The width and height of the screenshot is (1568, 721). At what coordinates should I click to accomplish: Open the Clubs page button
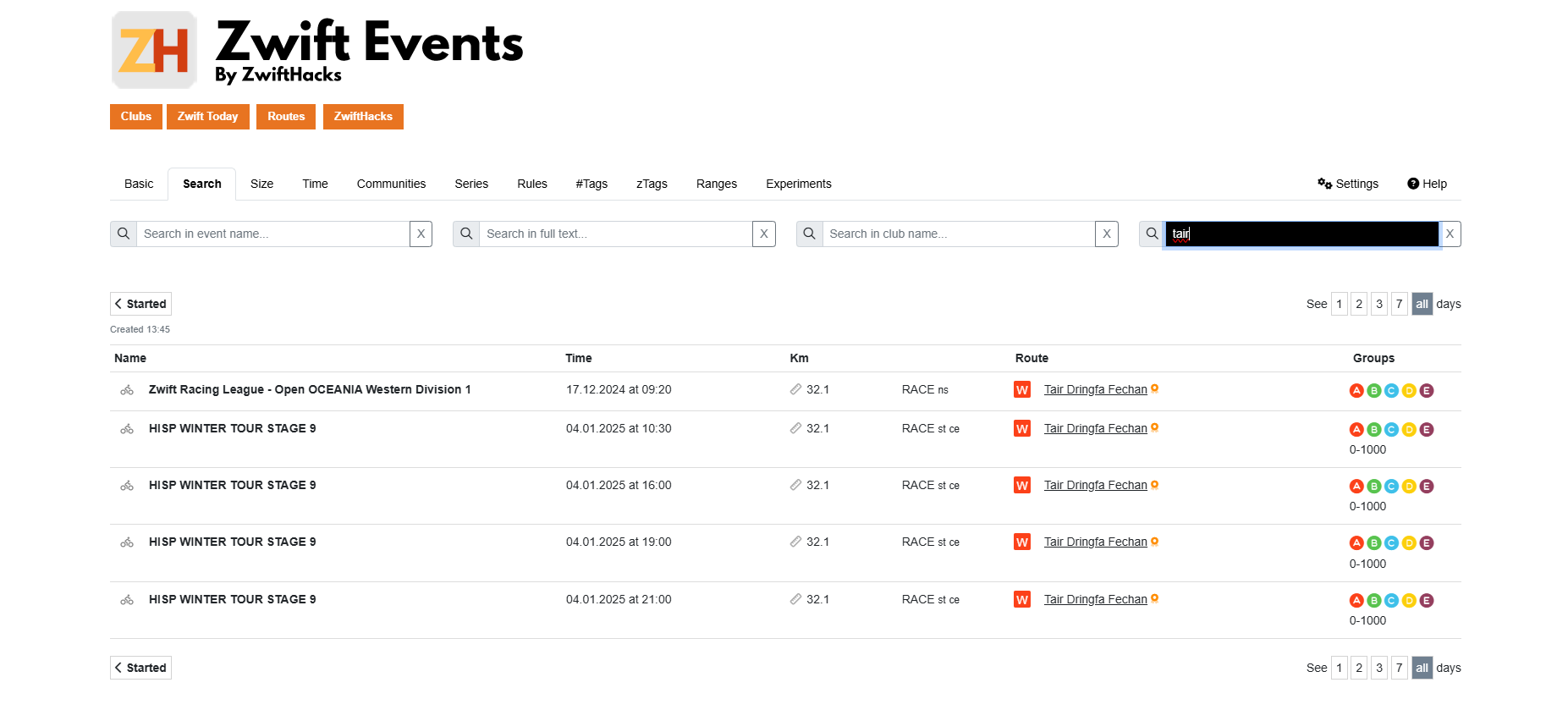point(135,117)
